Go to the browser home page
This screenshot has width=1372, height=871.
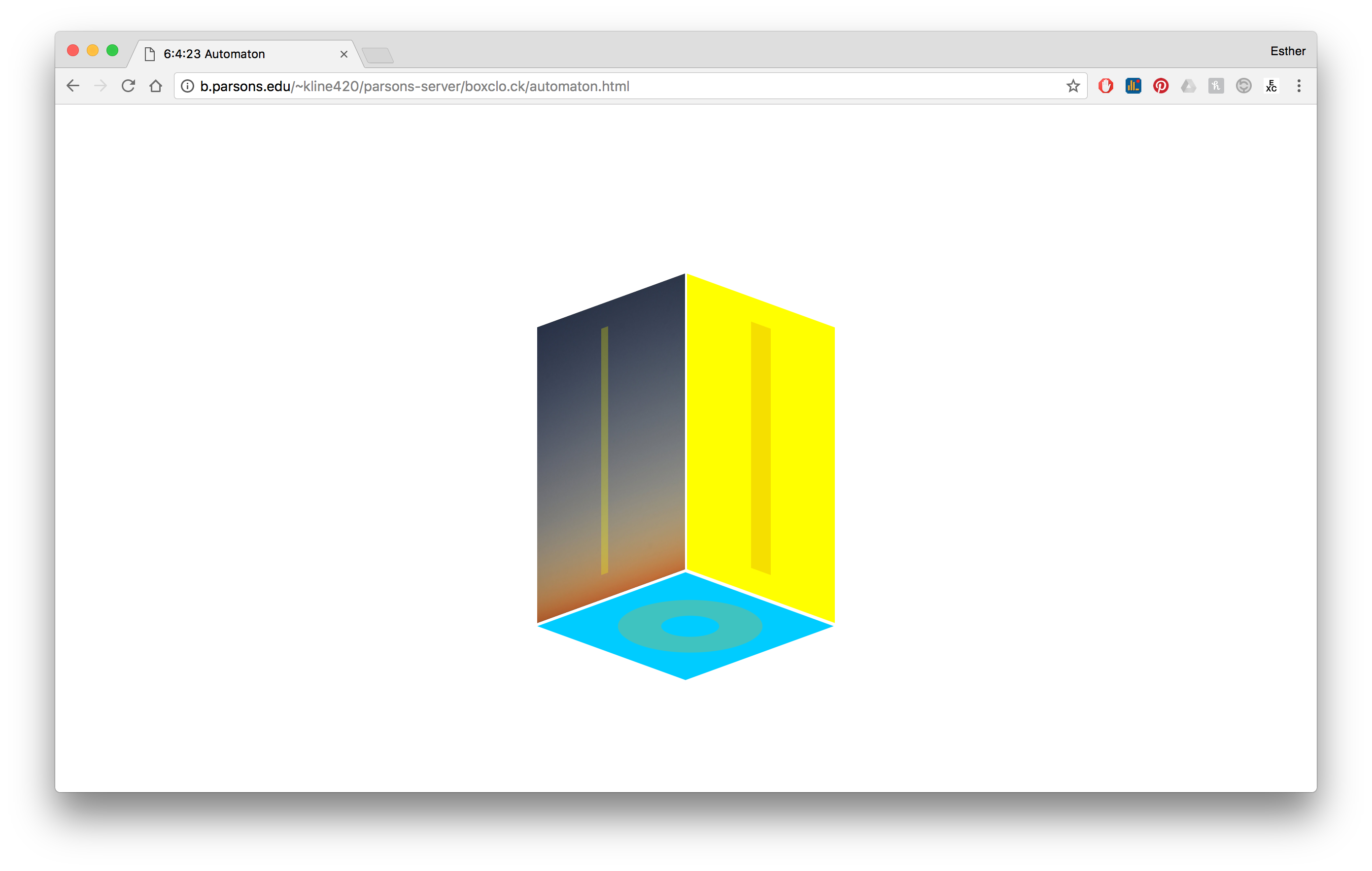click(x=156, y=86)
